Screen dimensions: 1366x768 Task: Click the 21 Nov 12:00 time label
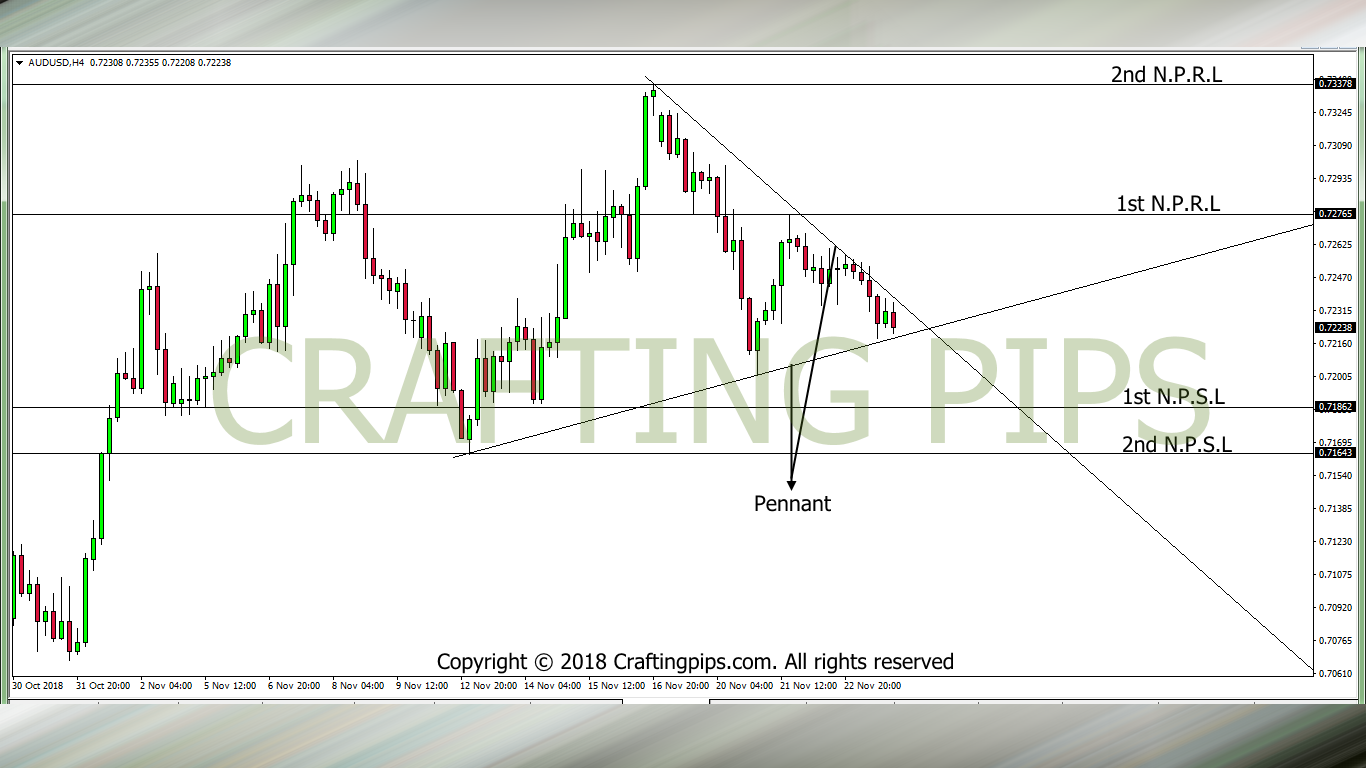[x=809, y=686]
